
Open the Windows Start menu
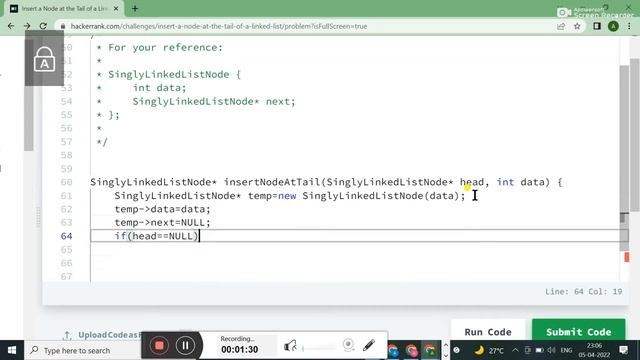[x=12, y=350]
